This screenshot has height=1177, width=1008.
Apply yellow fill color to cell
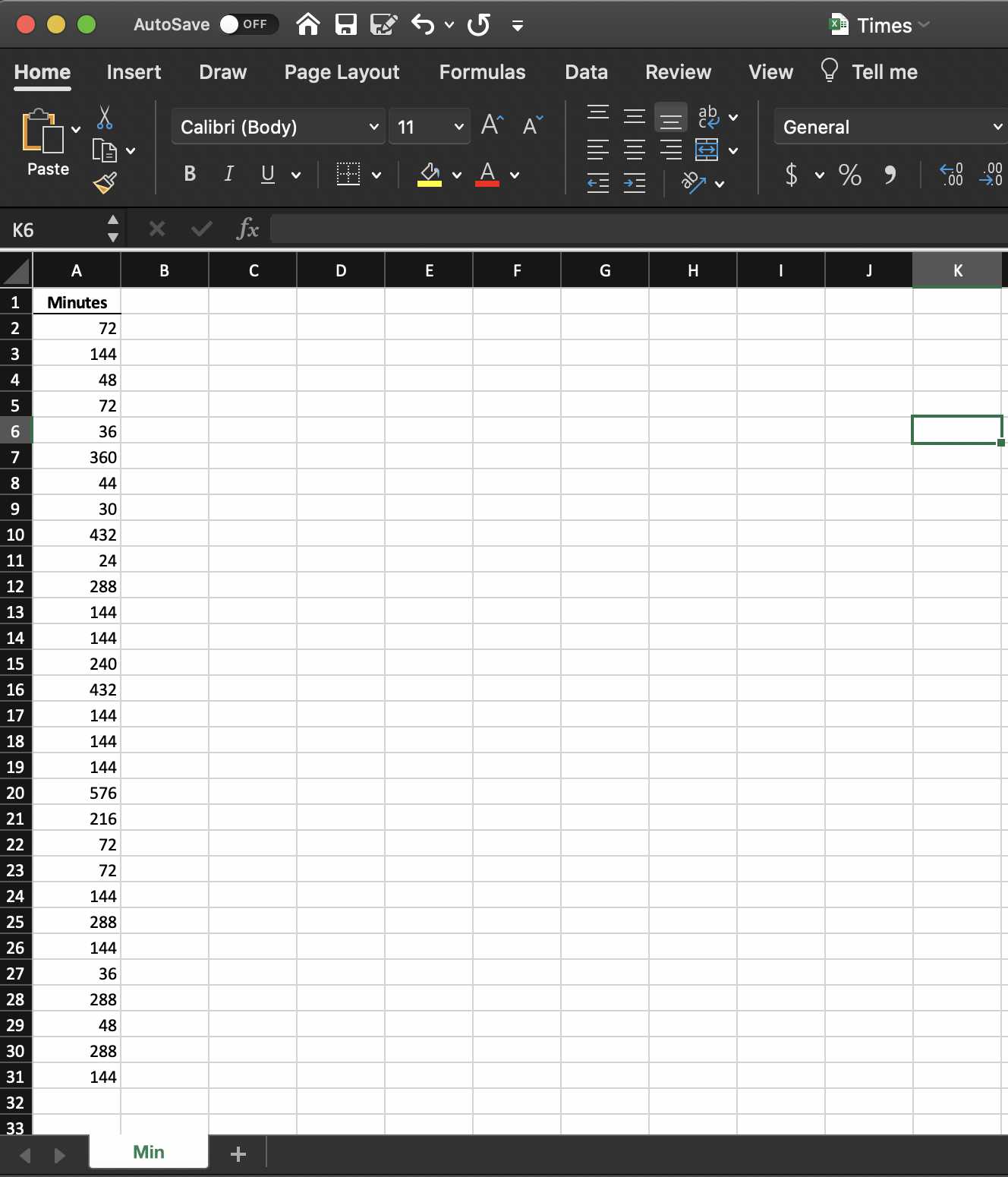[x=430, y=175]
